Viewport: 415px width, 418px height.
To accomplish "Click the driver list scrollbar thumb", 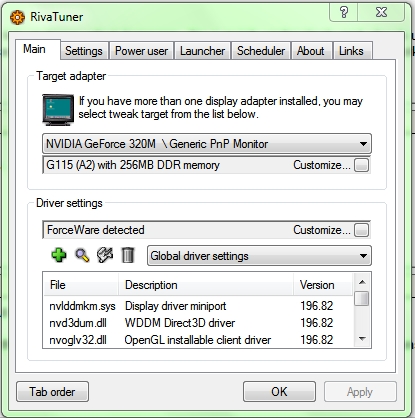I will point(362,299).
